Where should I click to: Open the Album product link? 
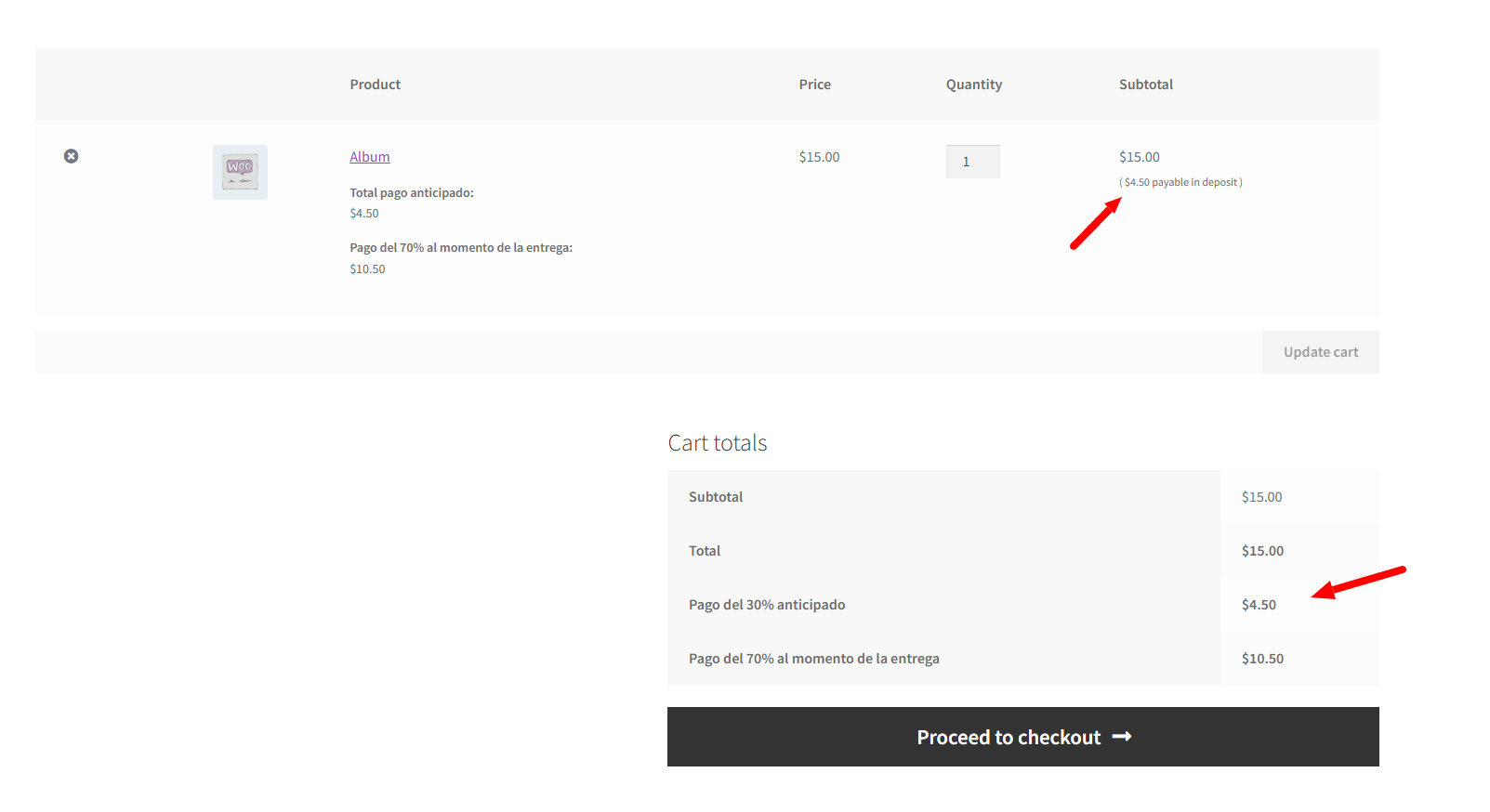coord(370,157)
